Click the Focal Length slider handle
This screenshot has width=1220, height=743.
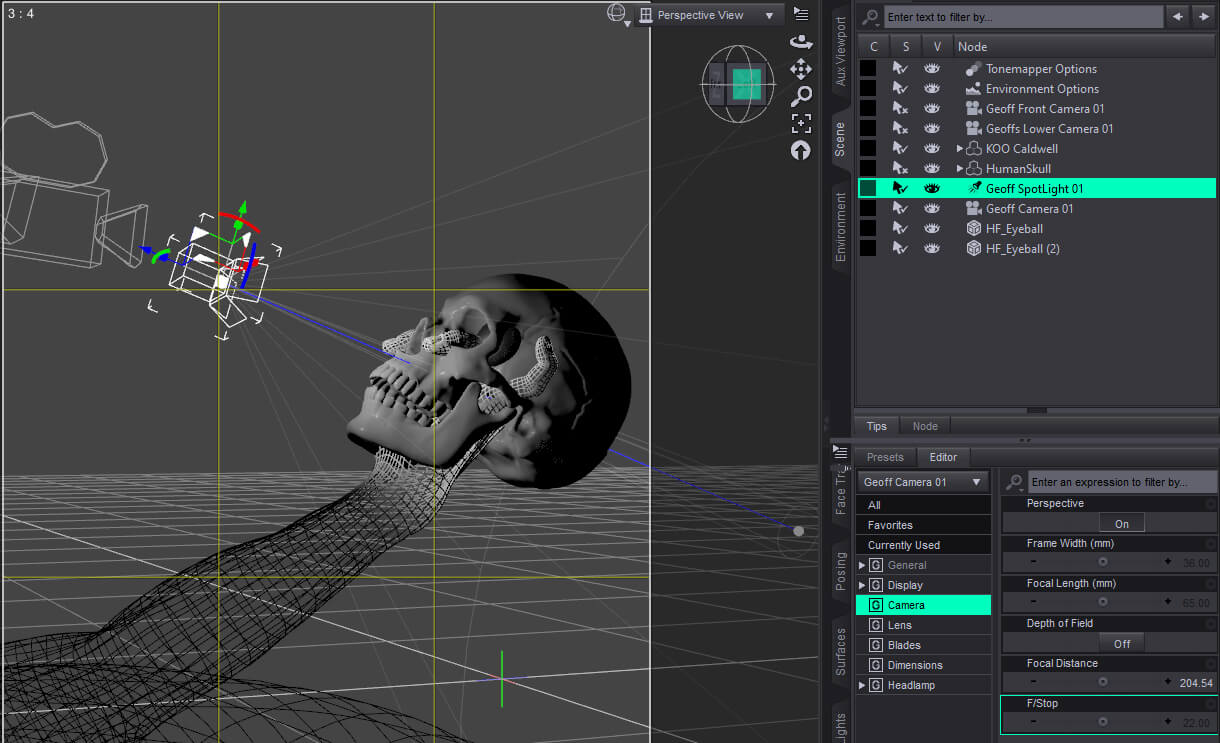tap(1103, 602)
